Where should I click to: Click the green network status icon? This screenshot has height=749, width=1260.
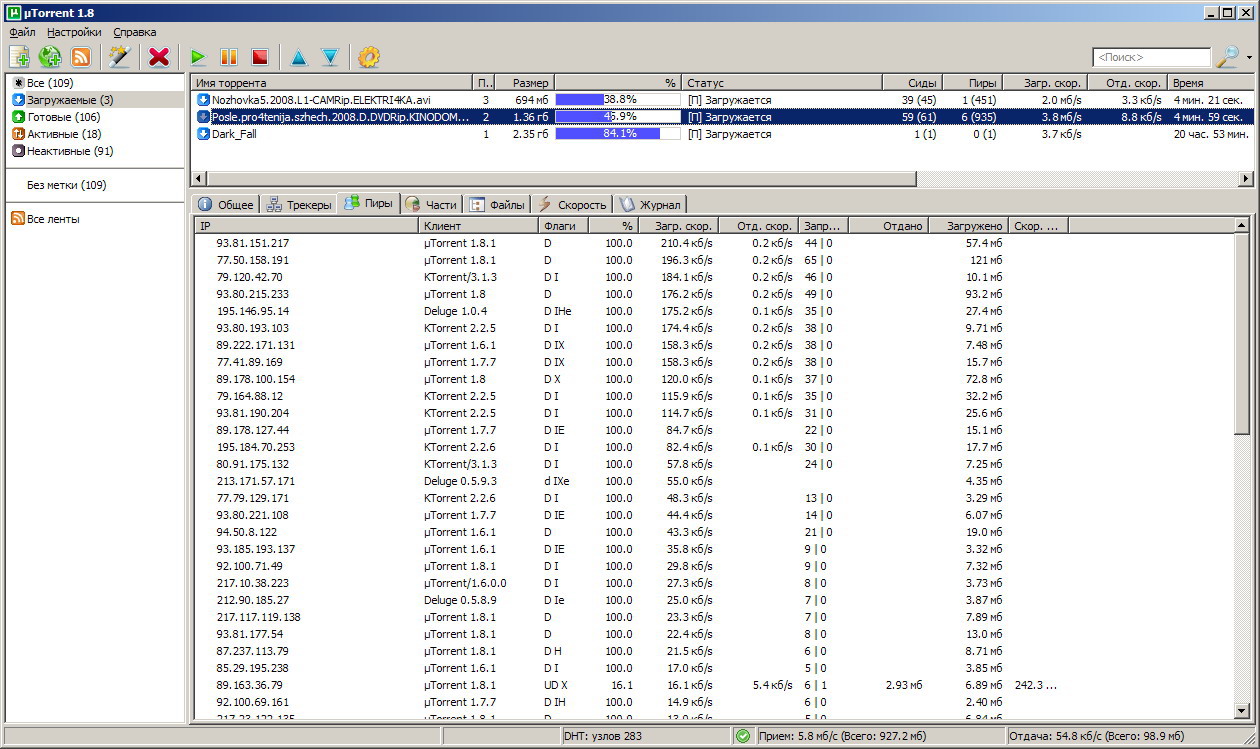click(x=742, y=737)
